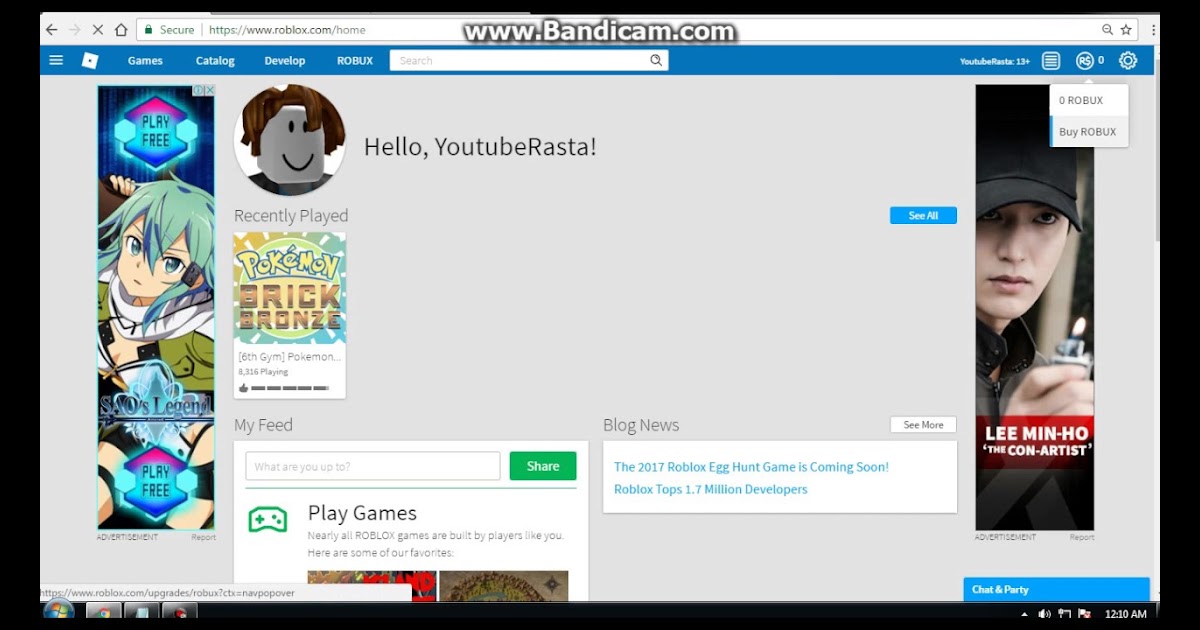Click the Play Games heading text

(x=362, y=513)
